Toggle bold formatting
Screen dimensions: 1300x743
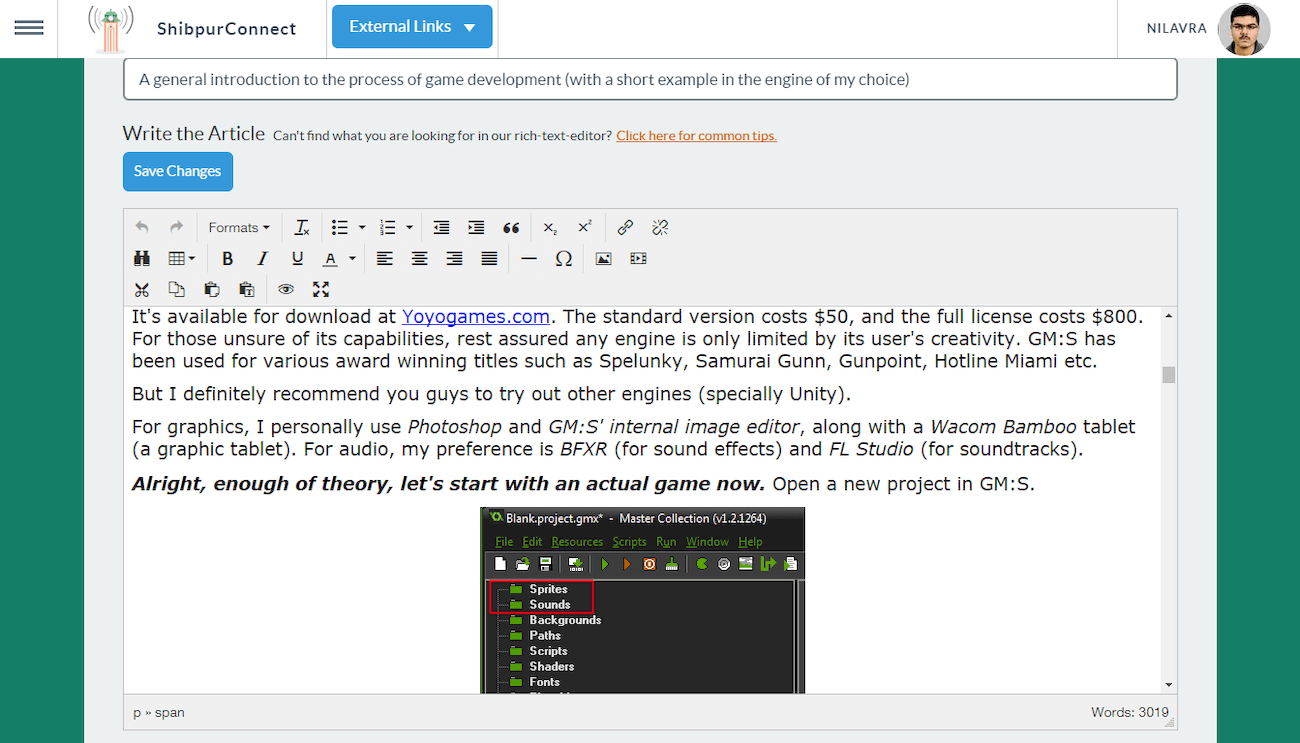point(227,259)
